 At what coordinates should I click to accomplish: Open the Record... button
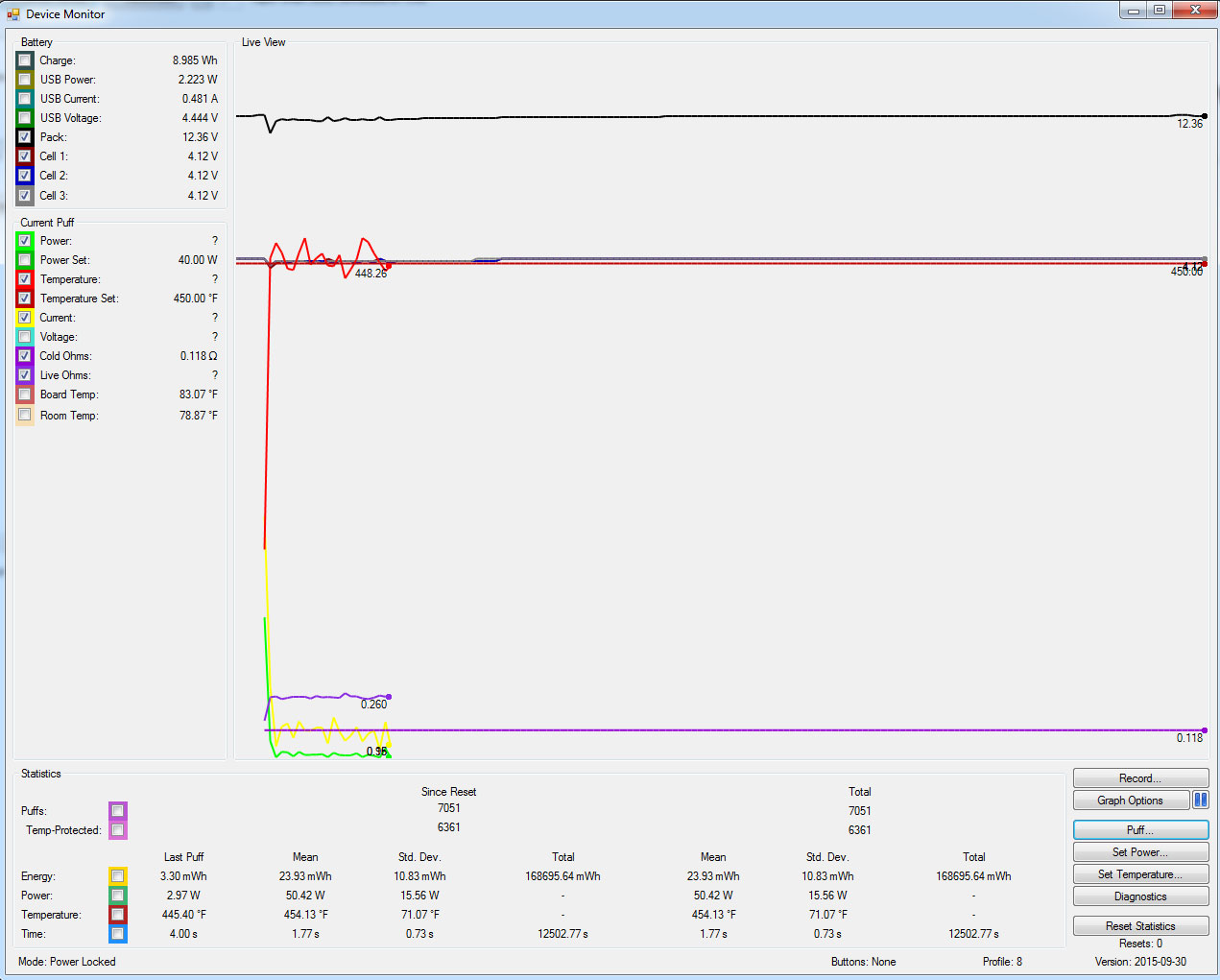coord(1139,778)
